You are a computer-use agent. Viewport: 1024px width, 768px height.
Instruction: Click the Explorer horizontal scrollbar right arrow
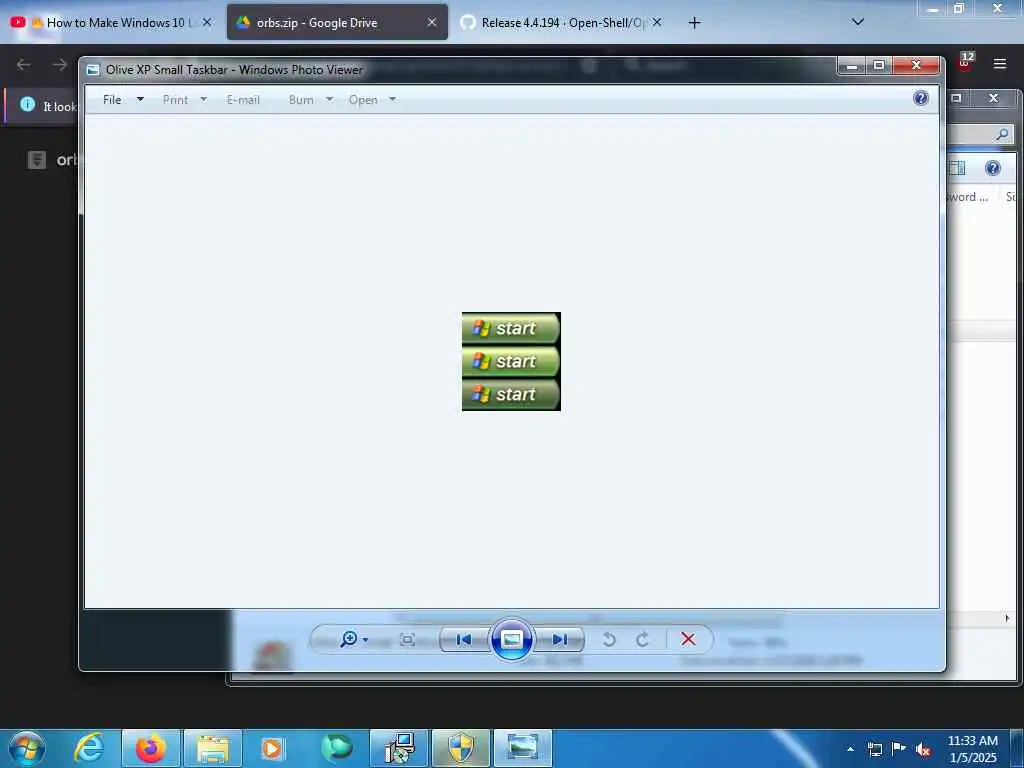[x=1006, y=618]
